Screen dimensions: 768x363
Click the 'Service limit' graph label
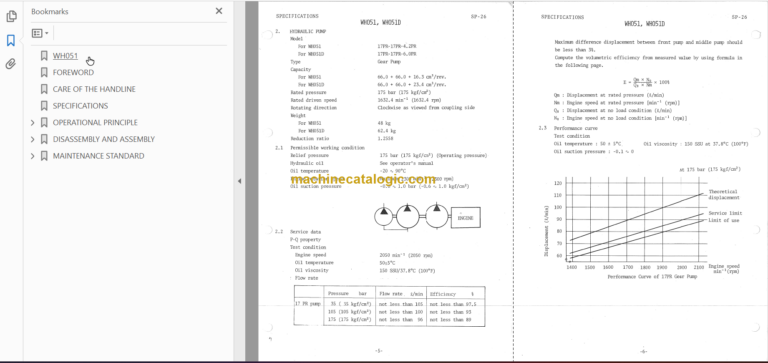[x=725, y=213]
